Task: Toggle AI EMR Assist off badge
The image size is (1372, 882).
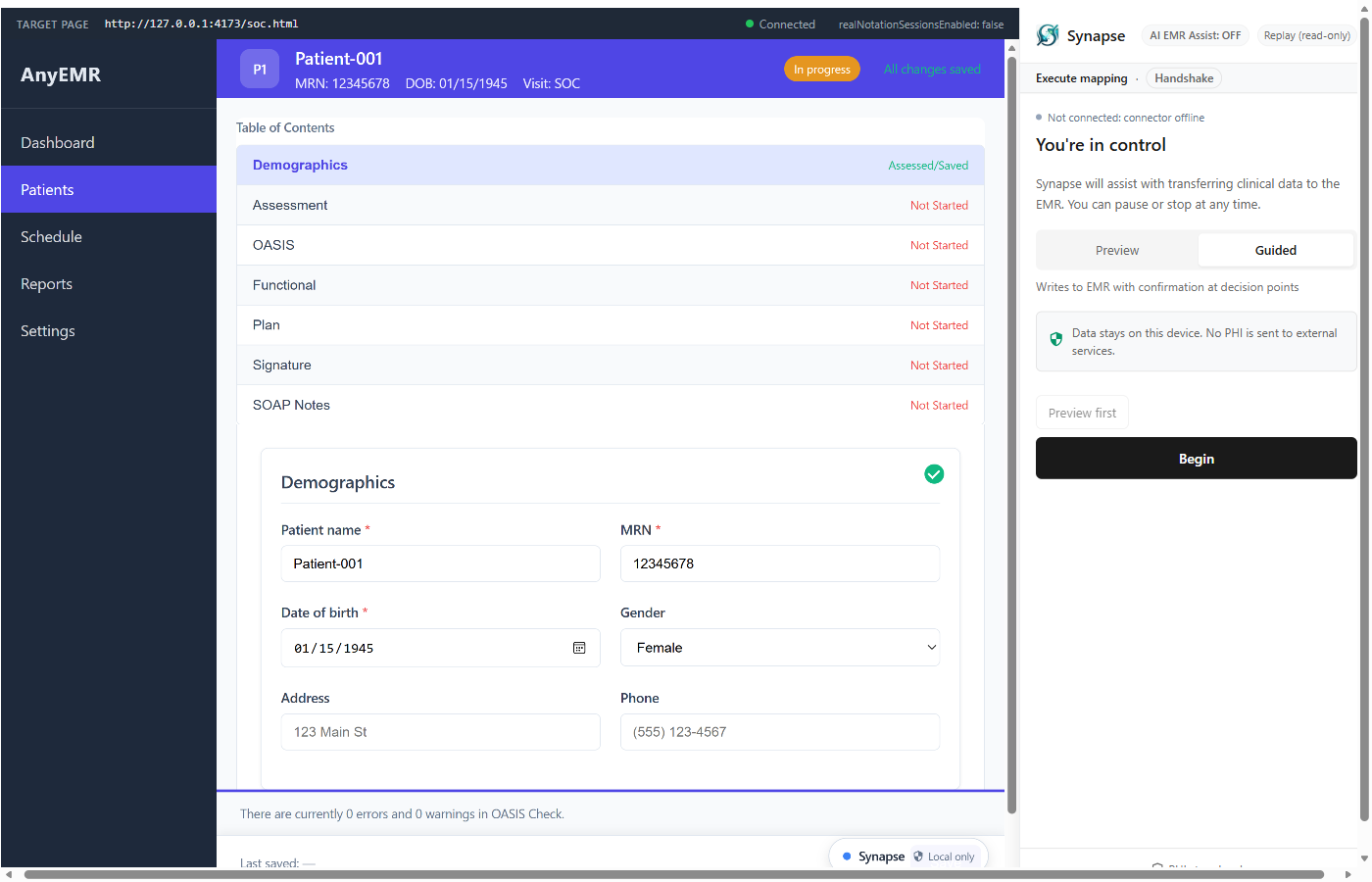Action: (1195, 34)
